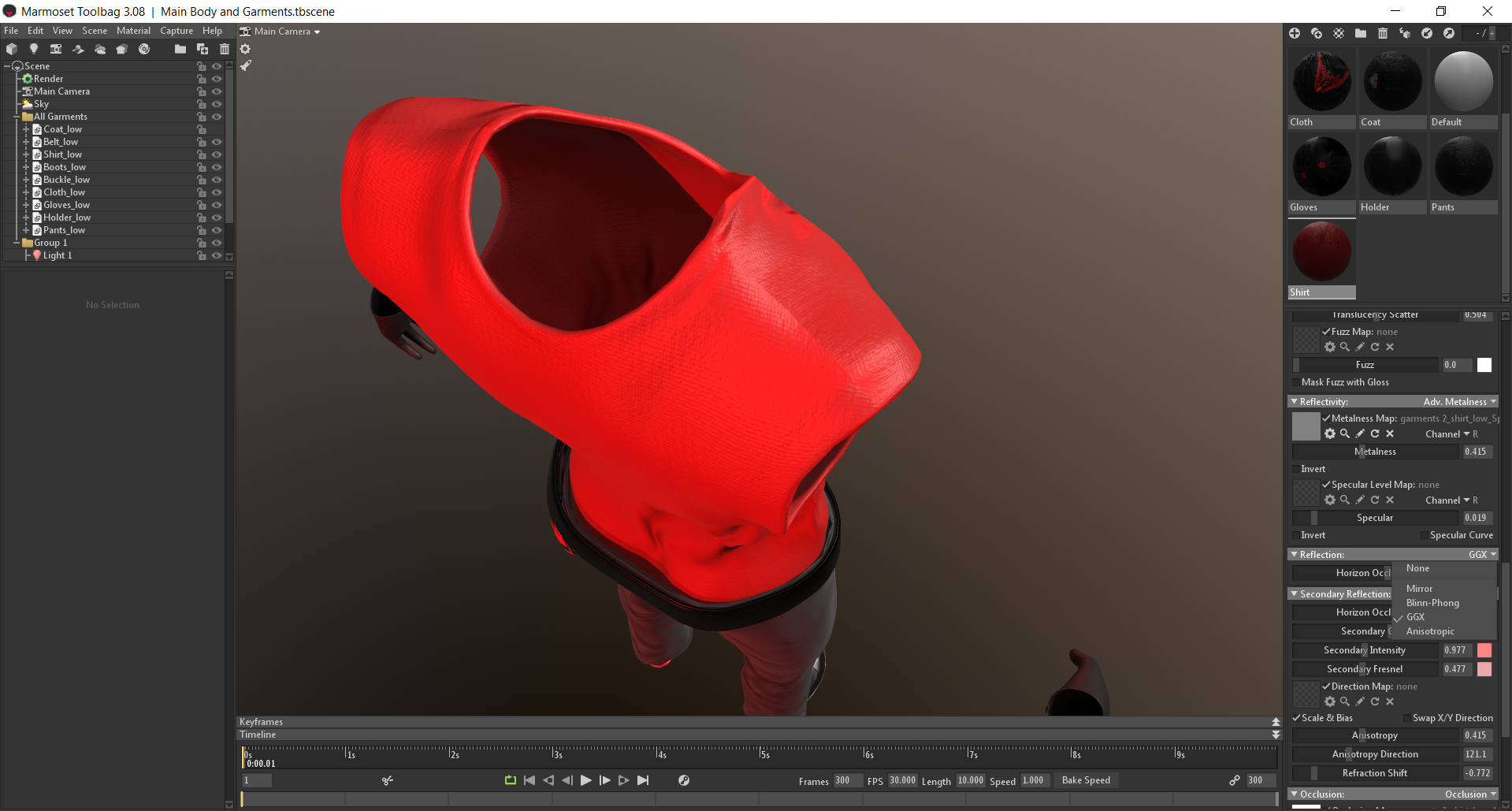
Task: Enable Invert under Metalness
Action: tap(1296, 469)
